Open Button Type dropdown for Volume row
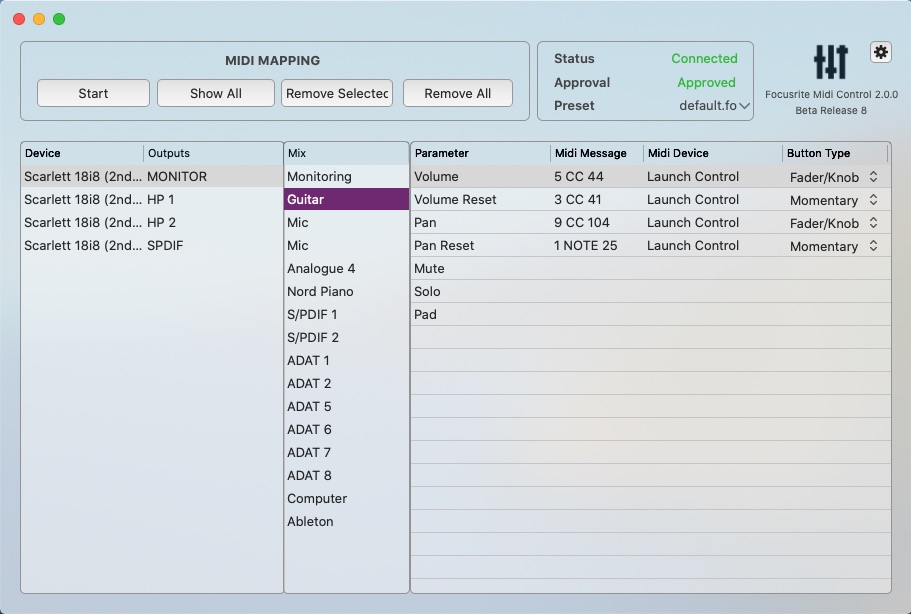 (834, 177)
